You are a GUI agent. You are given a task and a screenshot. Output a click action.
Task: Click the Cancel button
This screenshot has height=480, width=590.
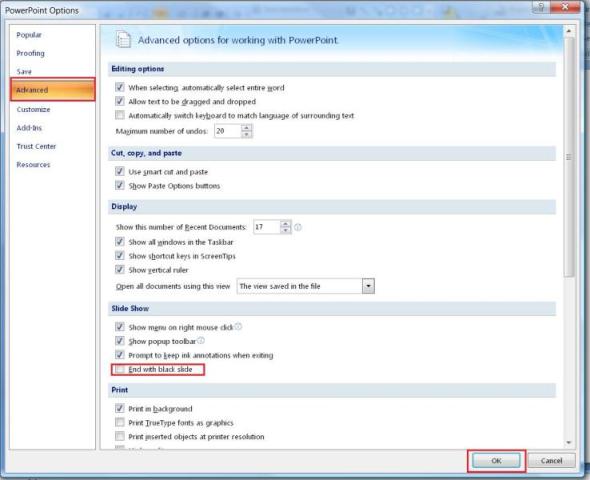(x=552, y=461)
